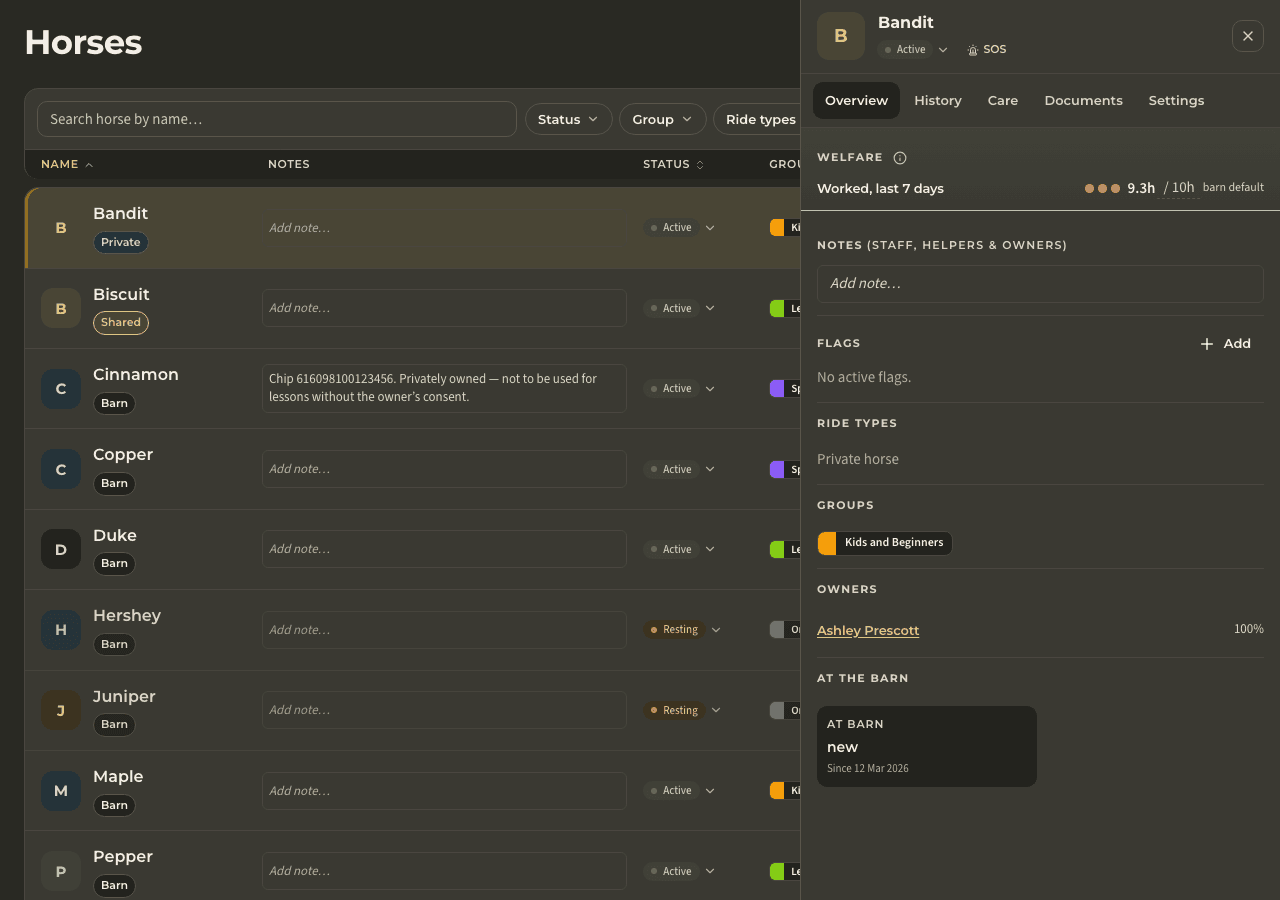Switch to the History tab
This screenshot has width=1280, height=900.
938,100
